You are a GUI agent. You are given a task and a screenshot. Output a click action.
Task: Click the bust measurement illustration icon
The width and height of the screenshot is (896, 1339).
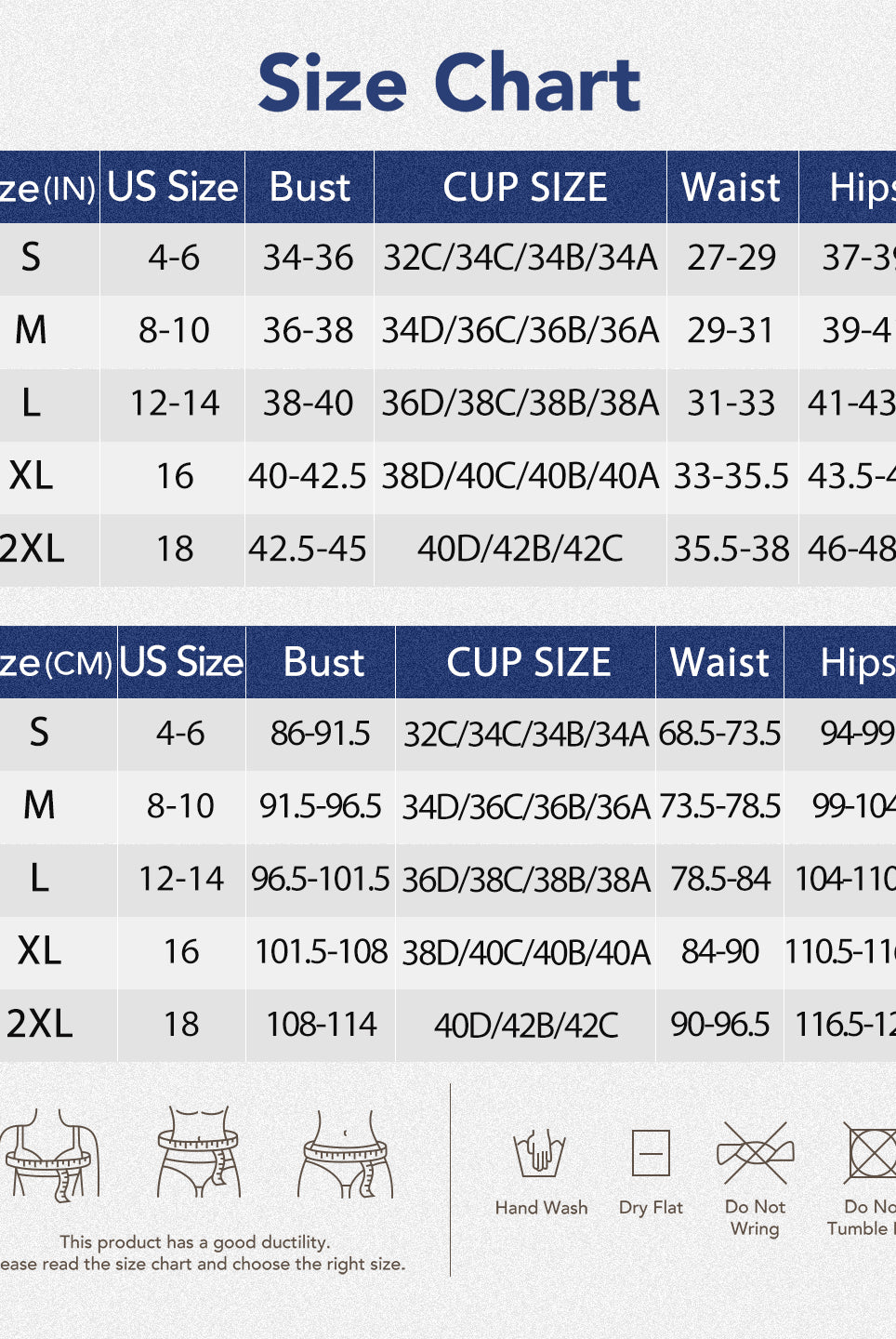point(51,1153)
